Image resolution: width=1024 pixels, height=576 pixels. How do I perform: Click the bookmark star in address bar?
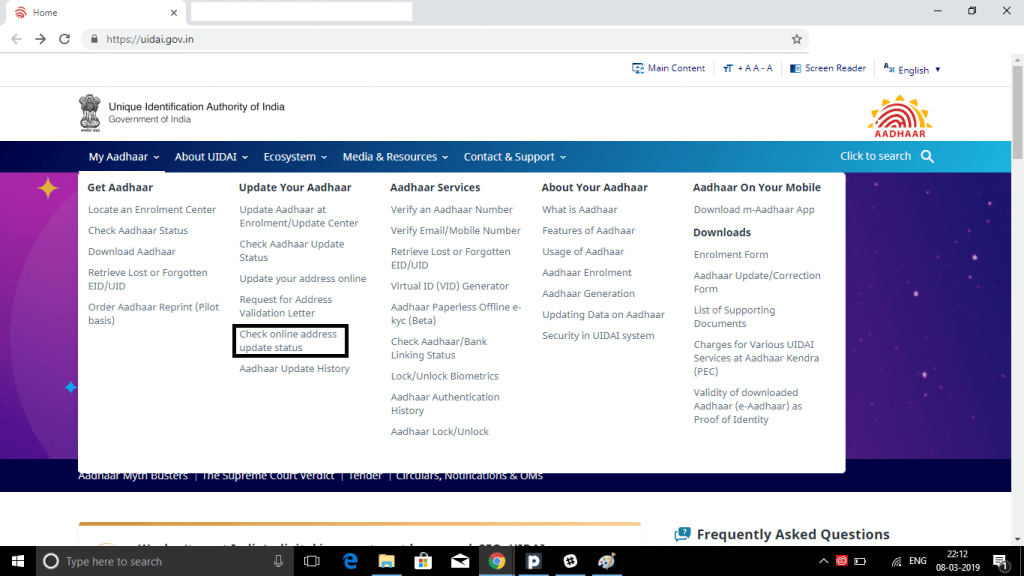tap(797, 38)
